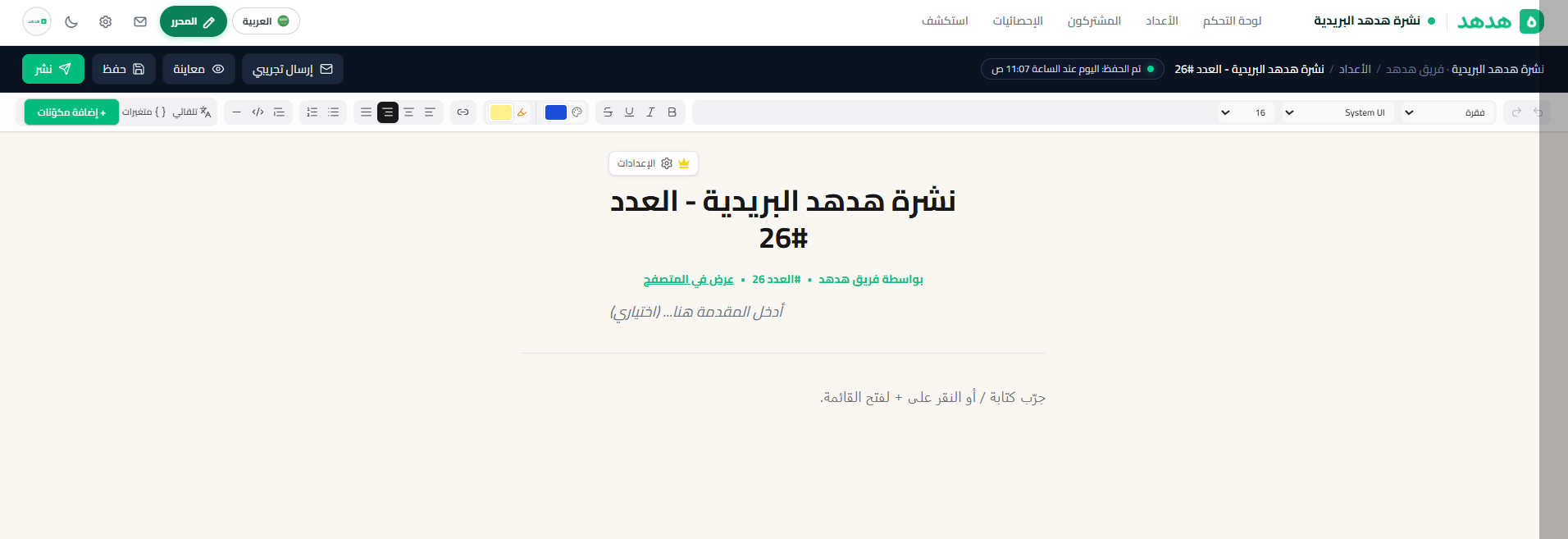1568x539 pixels.
Task: Click the فريق هدهد breadcrumb link
Action: coord(1415,69)
